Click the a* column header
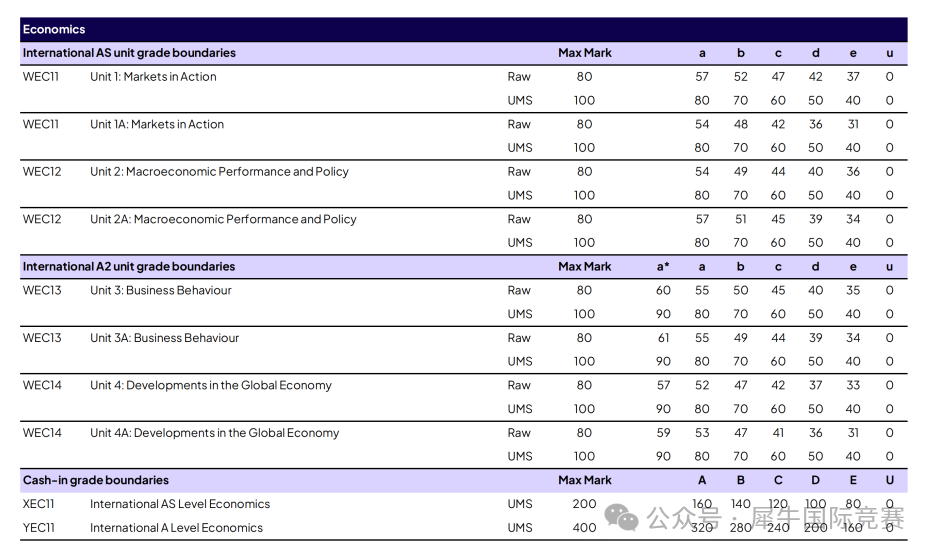 tap(663, 267)
